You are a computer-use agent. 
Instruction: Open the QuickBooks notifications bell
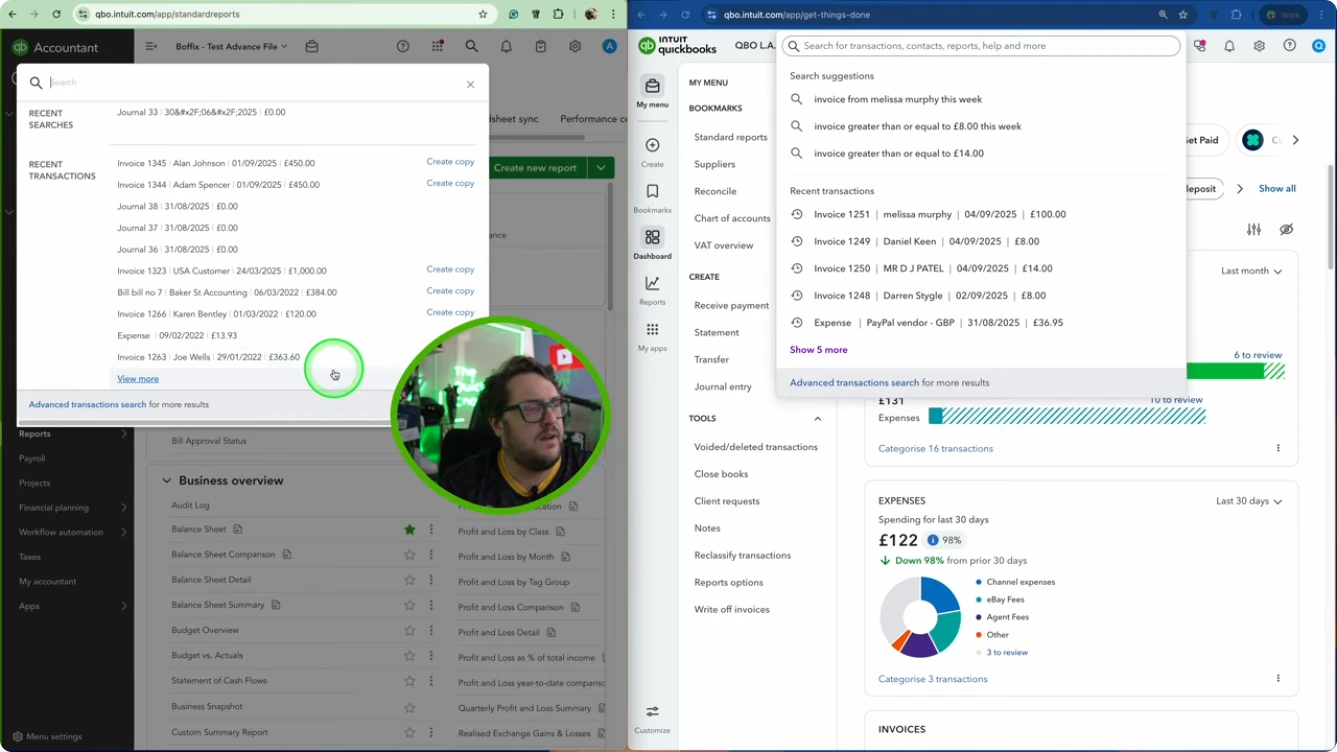click(1229, 45)
